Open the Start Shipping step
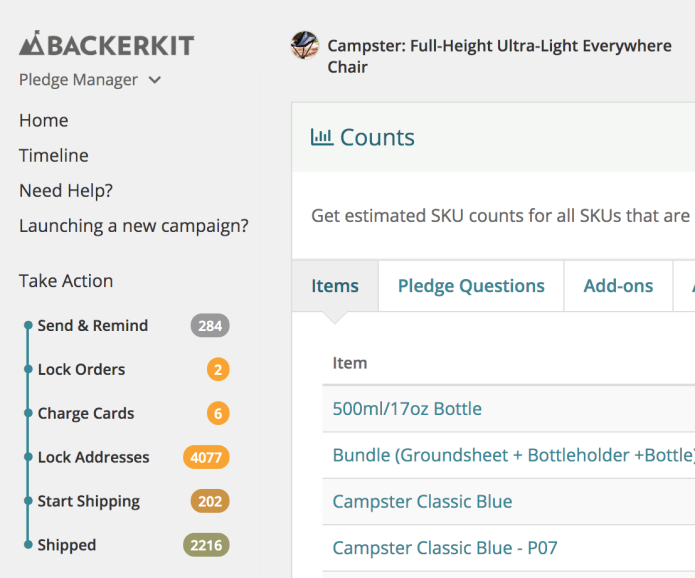The width and height of the screenshot is (695, 578). (89, 501)
